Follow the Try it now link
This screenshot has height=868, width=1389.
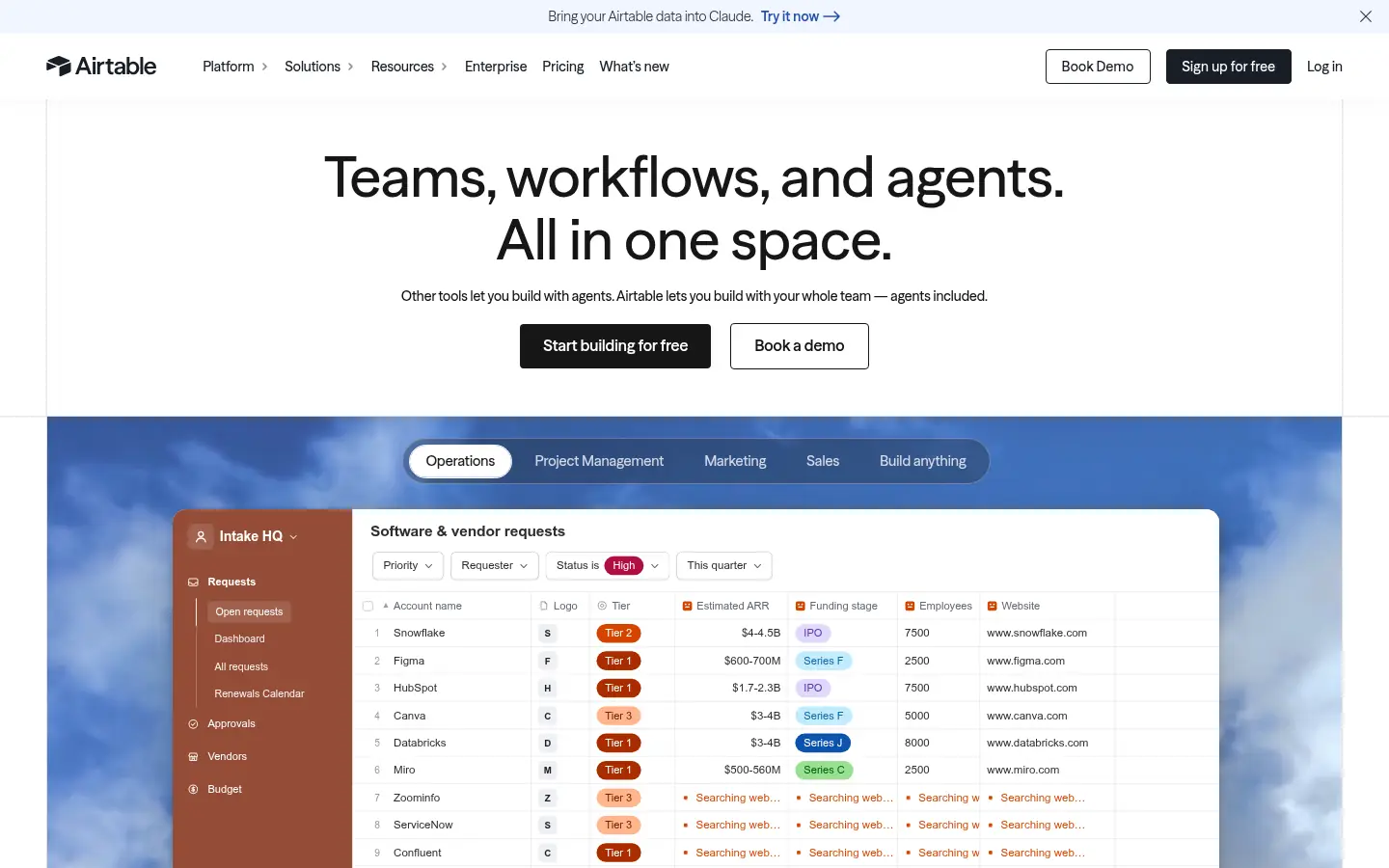click(801, 16)
